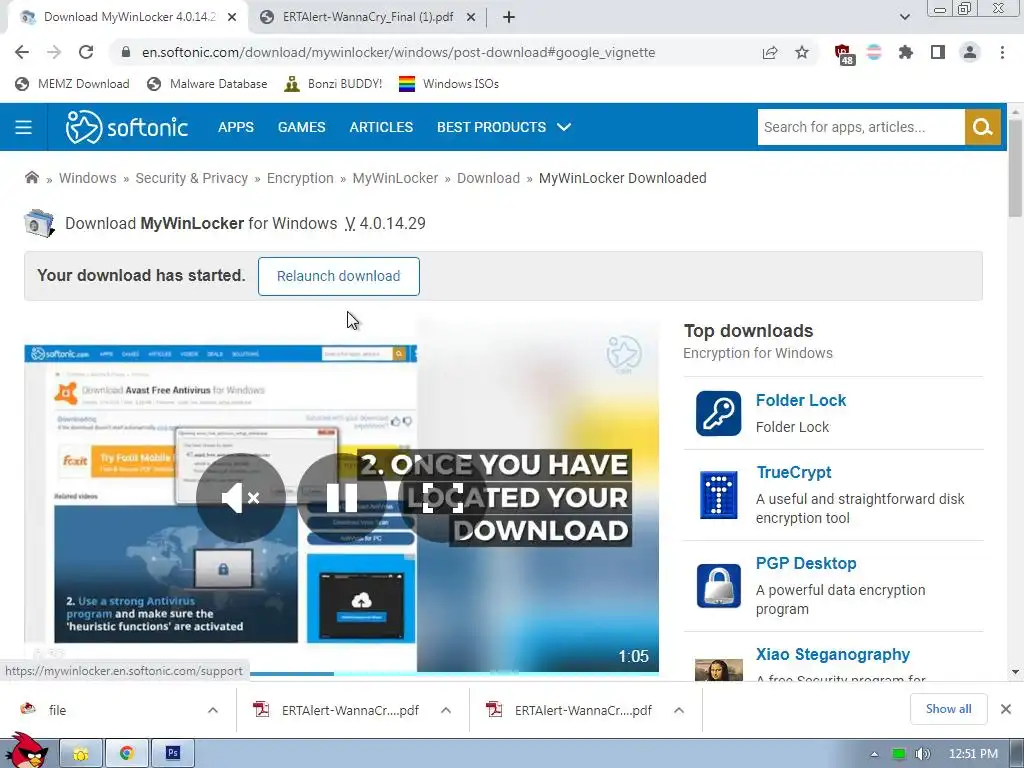Screen dimensions: 1024x768
Task: Open the Folder Lock title link
Action: (x=801, y=400)
